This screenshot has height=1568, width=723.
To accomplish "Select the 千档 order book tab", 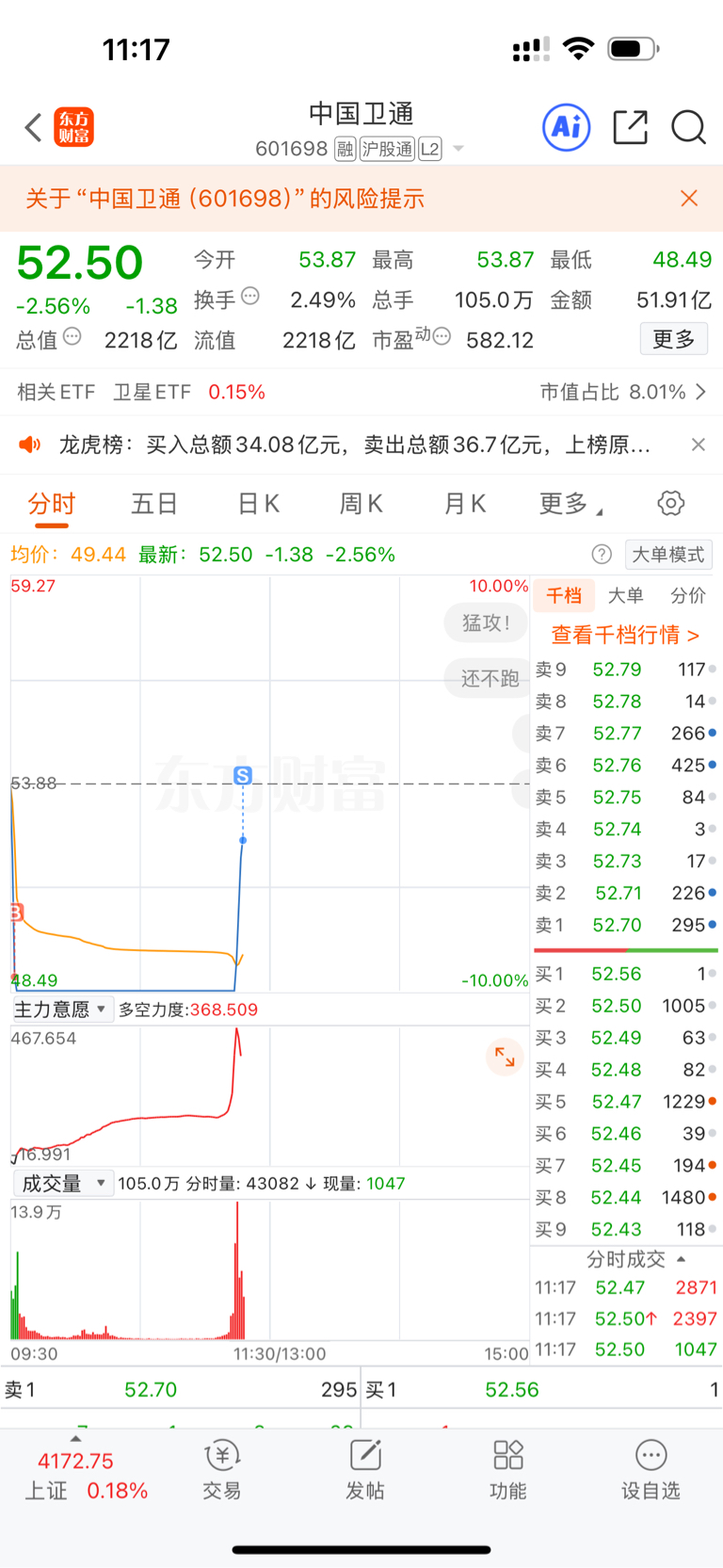I will pos(564,595).
